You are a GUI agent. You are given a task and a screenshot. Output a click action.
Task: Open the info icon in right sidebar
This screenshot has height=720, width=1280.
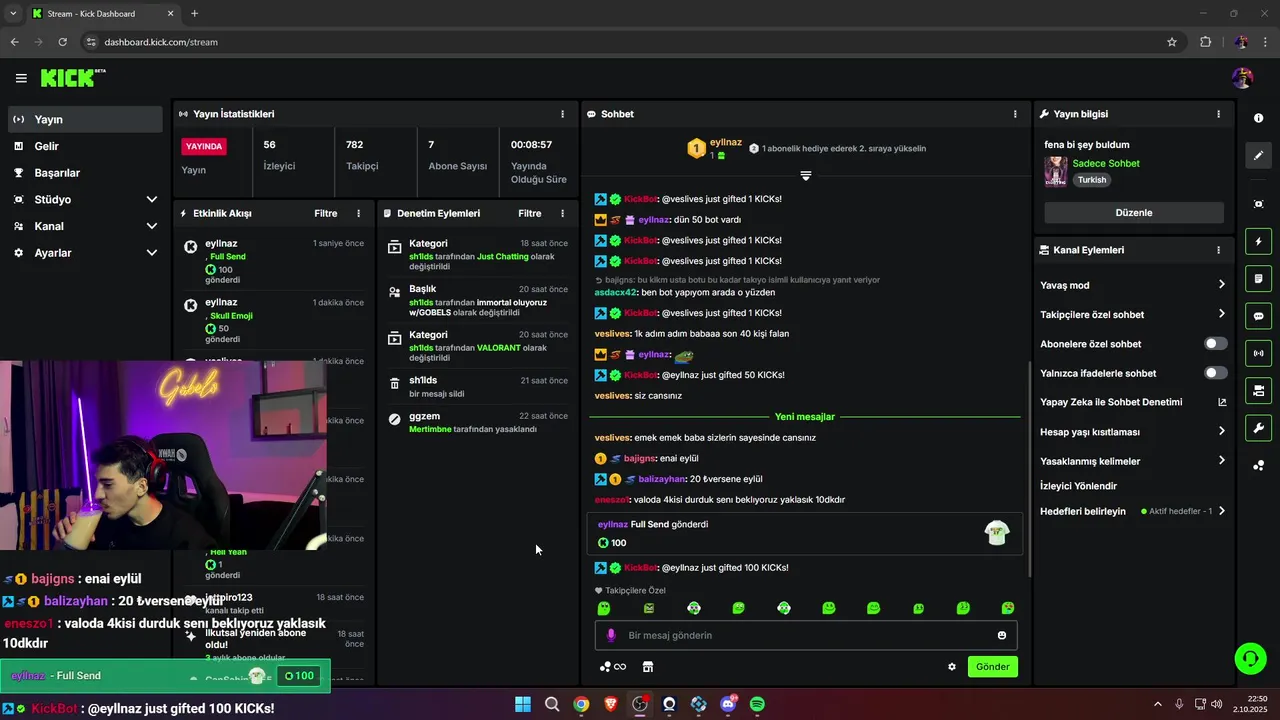(1258, 118)
